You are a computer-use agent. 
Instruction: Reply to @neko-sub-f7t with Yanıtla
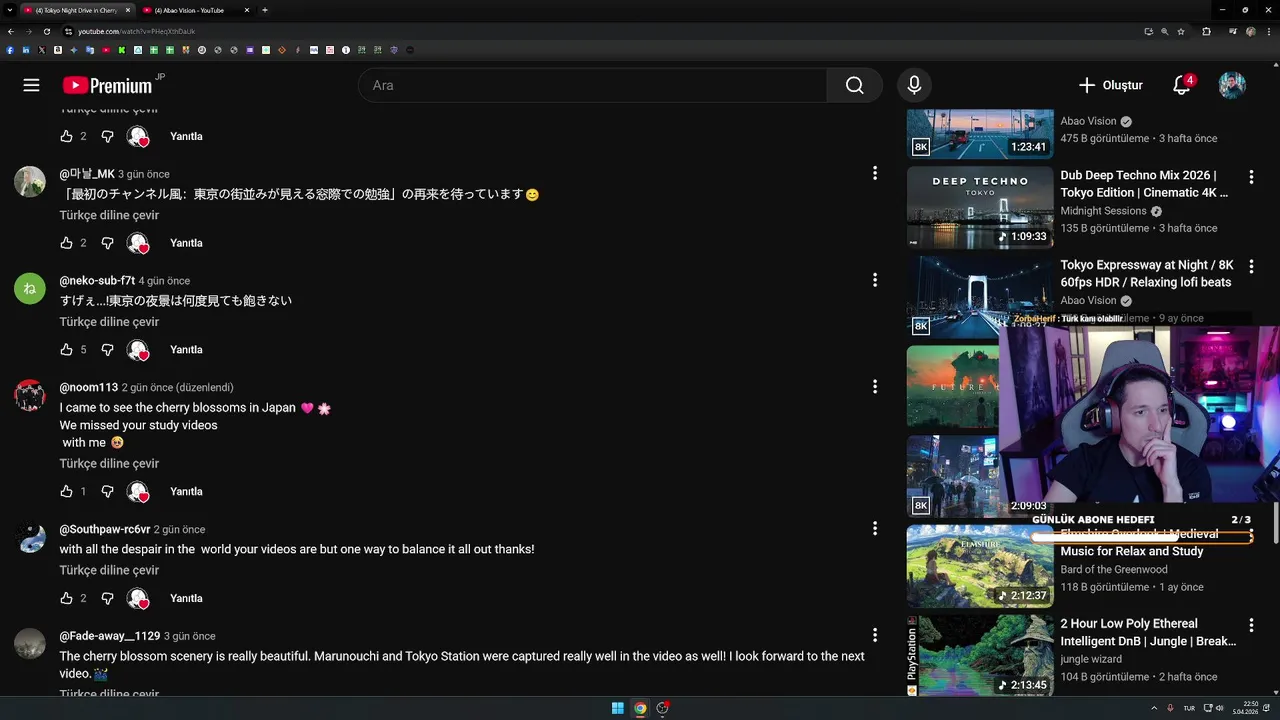(x=186, y=350)
